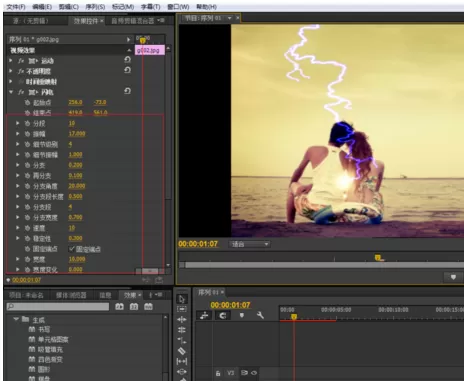Toggle V3 track output eye

click(254, 373)
